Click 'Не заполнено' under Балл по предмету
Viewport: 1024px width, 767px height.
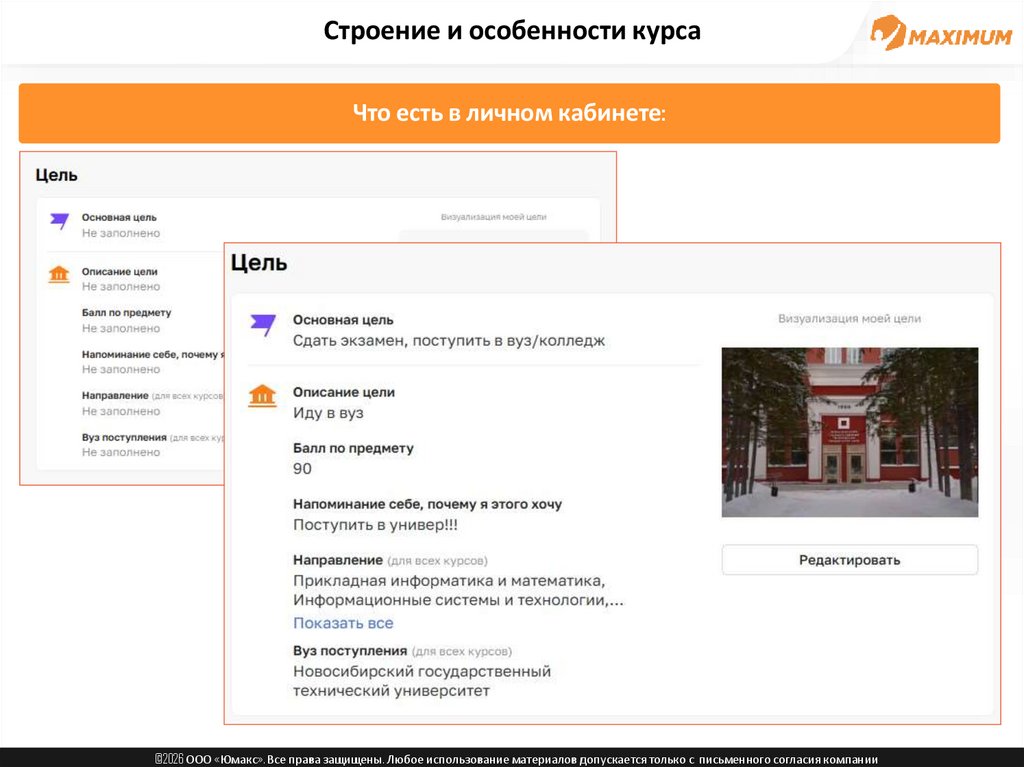click(121, 328)
